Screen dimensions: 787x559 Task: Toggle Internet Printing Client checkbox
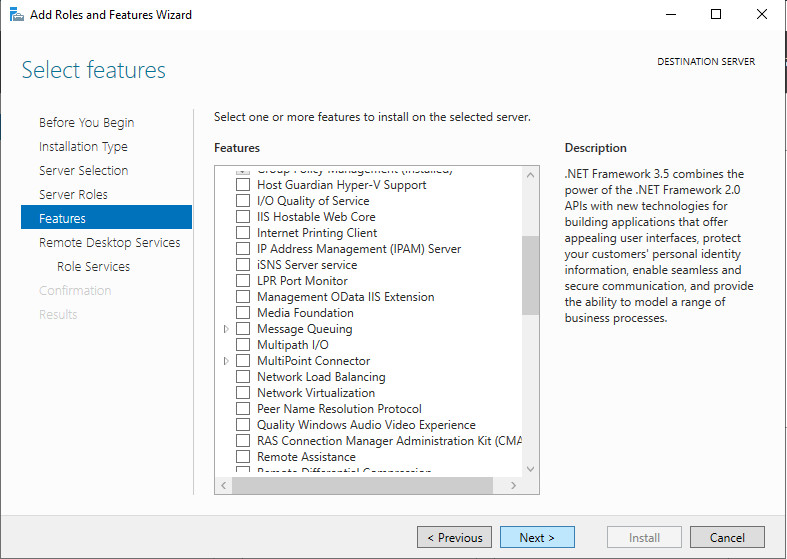tap(243, 233)
